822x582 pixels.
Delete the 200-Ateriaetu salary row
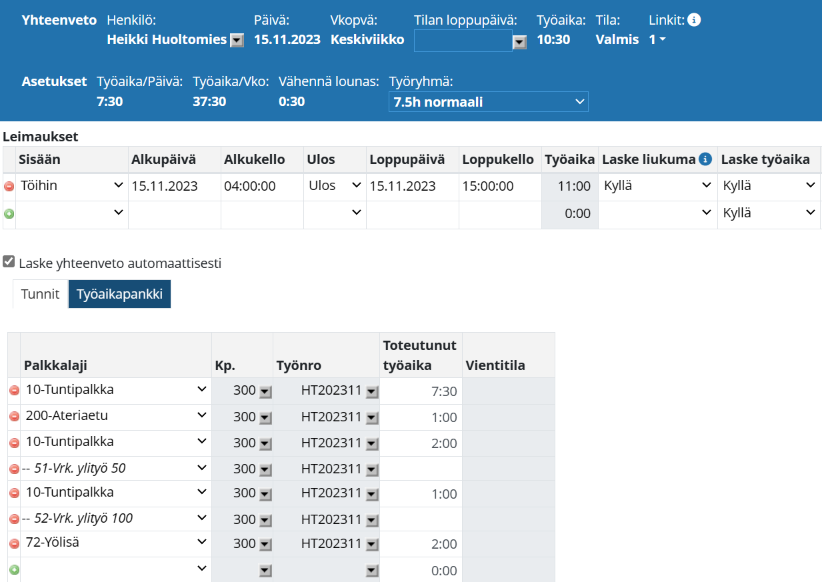click(14, 417)
